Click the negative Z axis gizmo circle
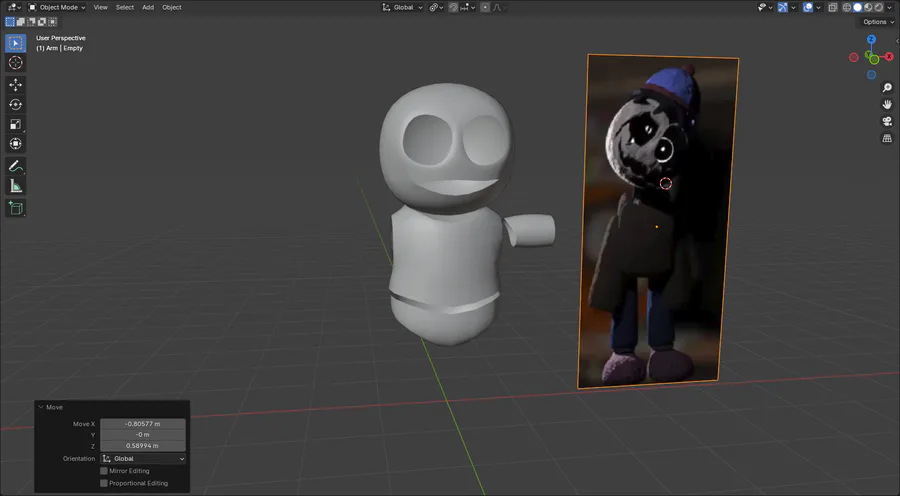Viewport: 900px width, 496px height. [x=871, y=75]
